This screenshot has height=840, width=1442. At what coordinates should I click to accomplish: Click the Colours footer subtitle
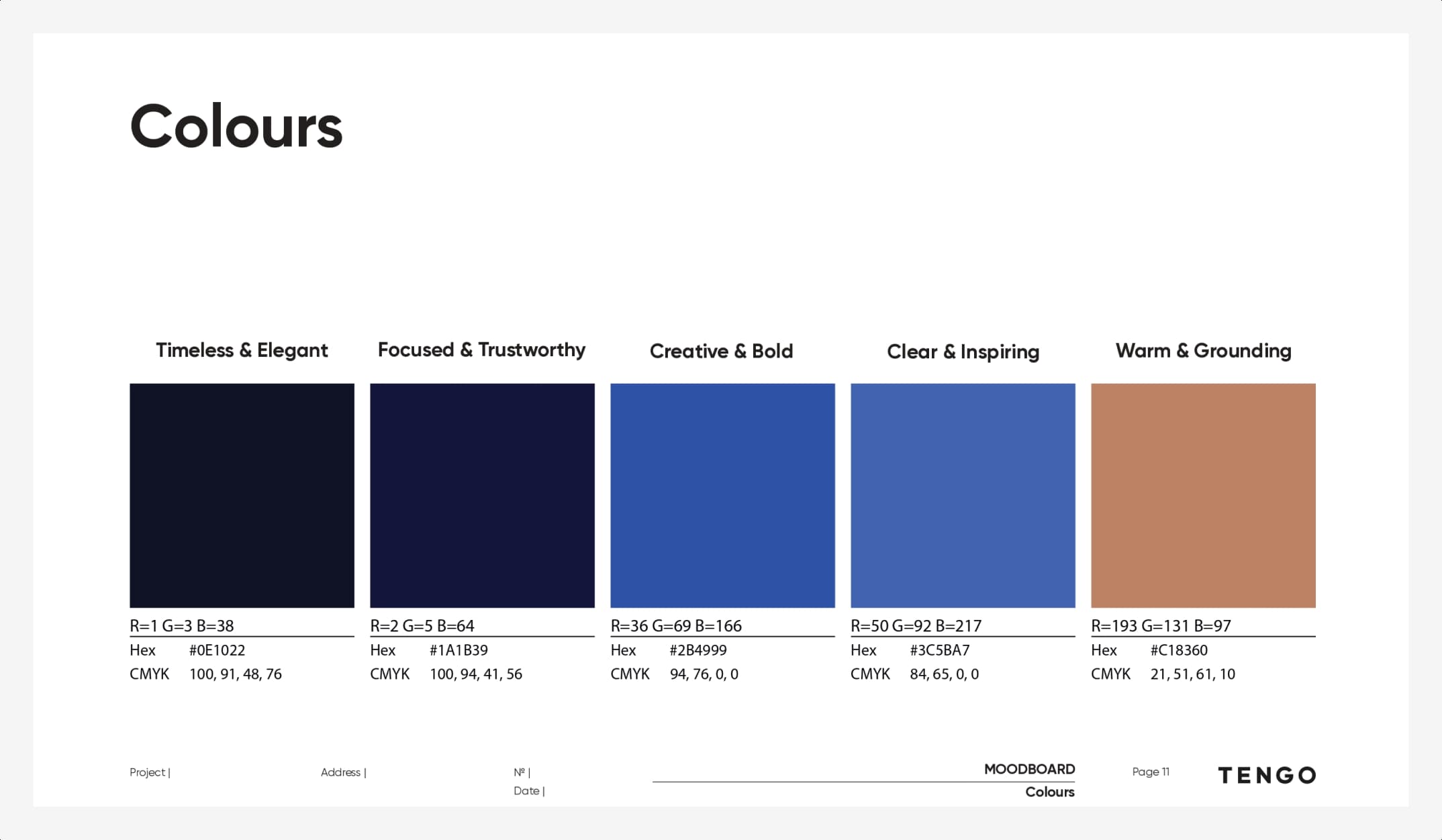[x=1049, y=792]
